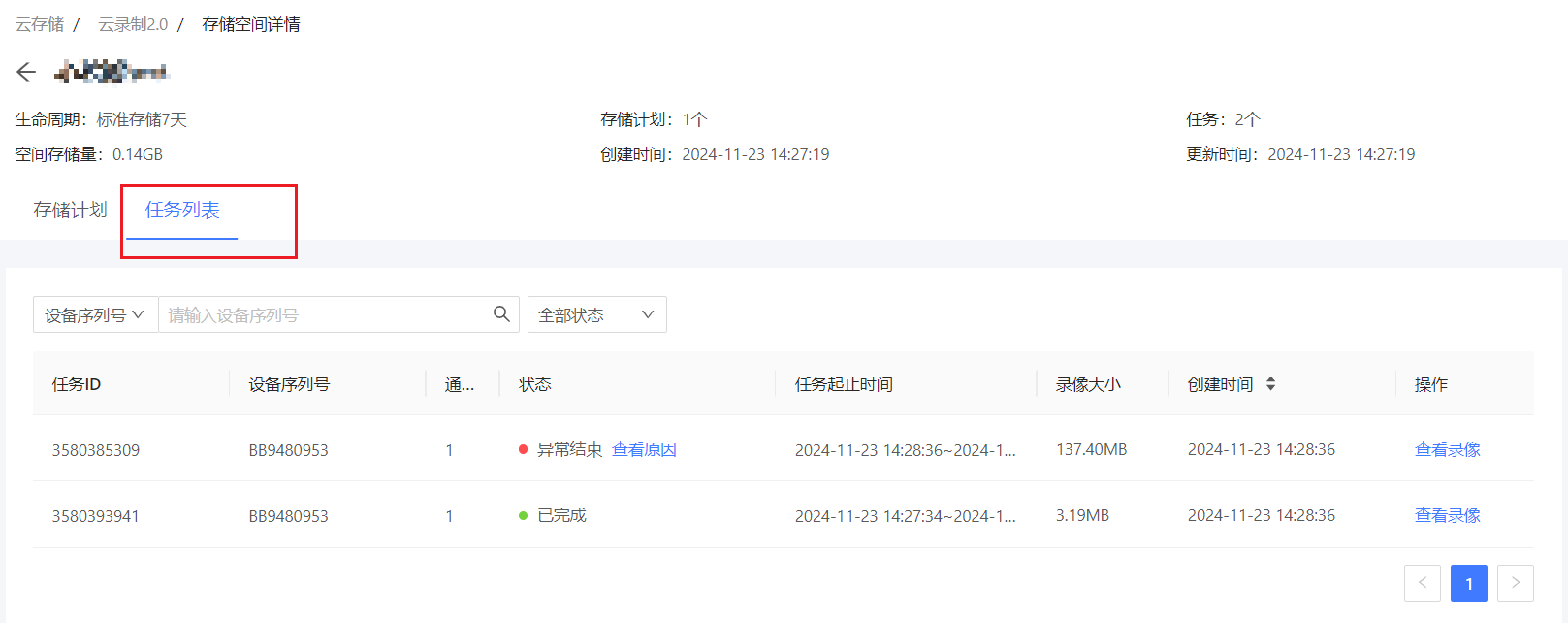Click 查看原因 link for failed task
The image size is (1568, 623).
[x=644, y=449]
